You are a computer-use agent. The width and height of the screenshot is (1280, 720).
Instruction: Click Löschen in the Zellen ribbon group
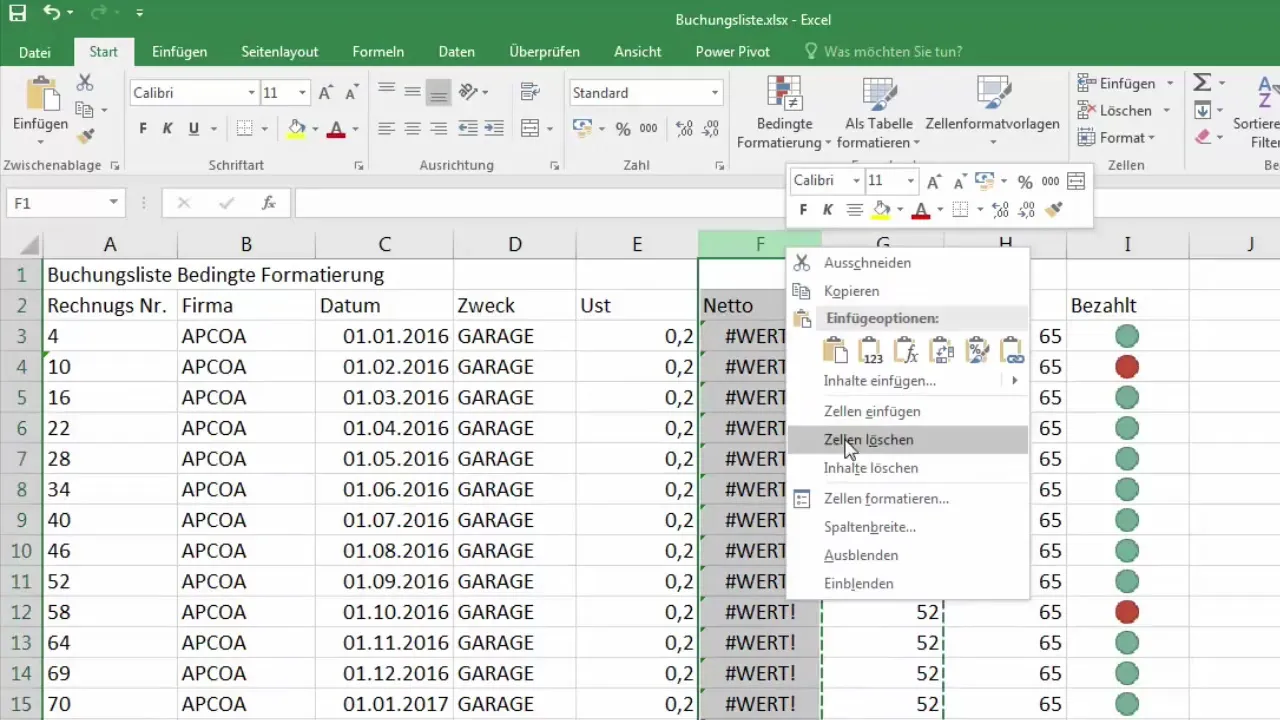tap(1114, 110)
